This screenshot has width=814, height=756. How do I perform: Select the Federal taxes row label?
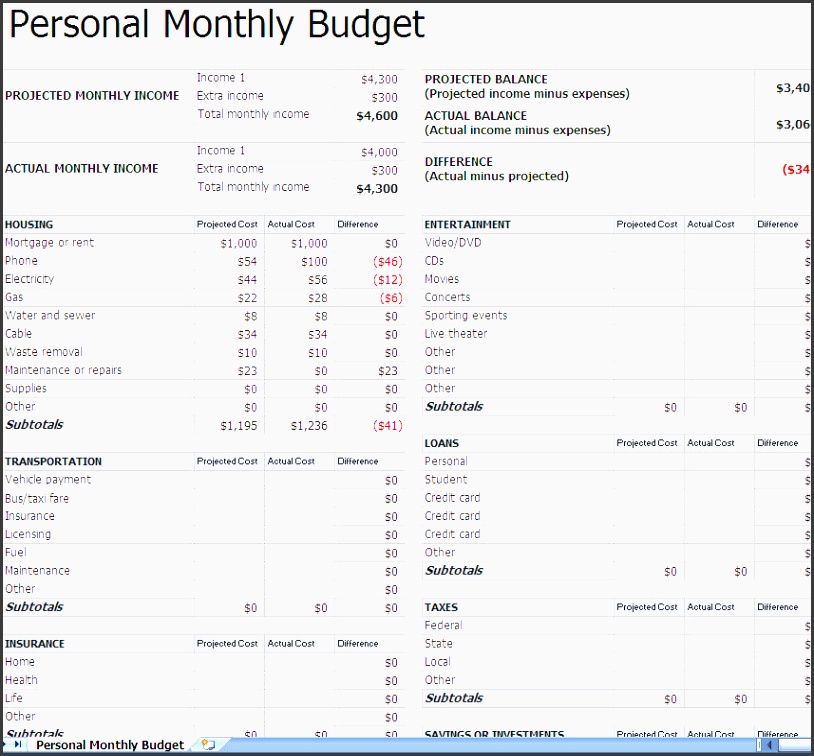[443, 626]
